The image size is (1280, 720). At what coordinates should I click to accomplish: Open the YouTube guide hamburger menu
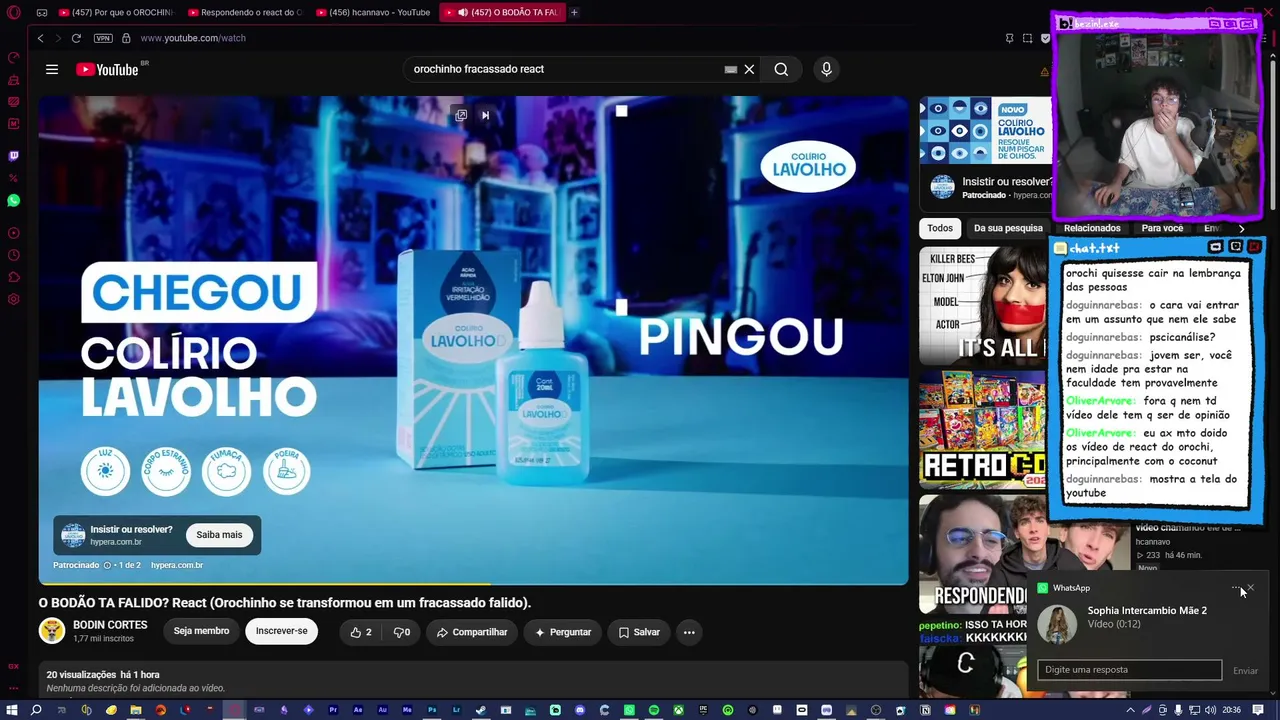click(52, 69)
